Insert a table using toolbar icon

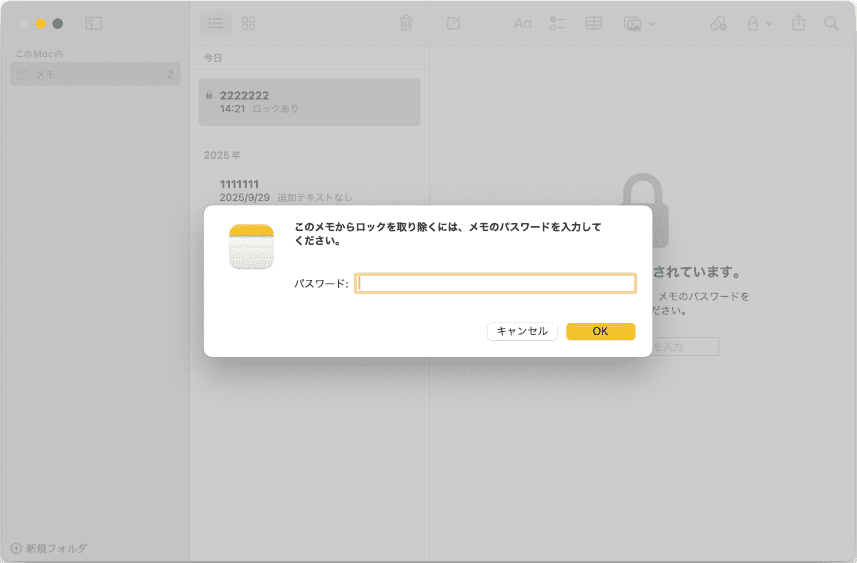594,23
